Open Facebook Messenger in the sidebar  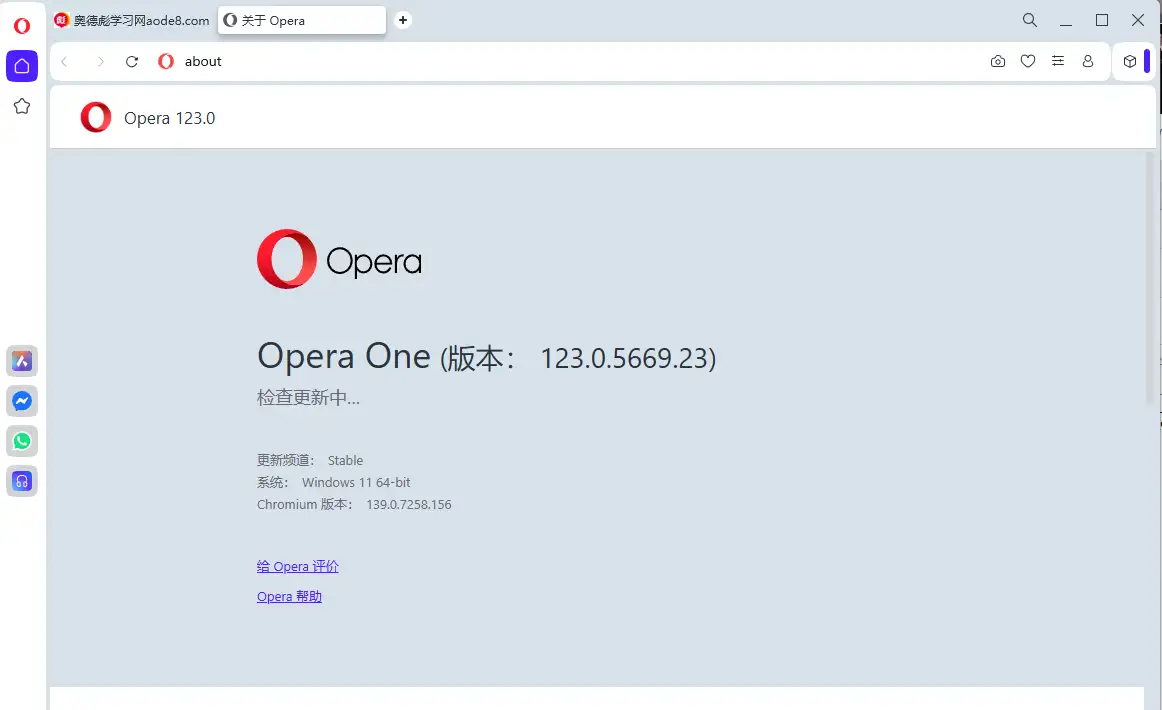coord(22,401)
